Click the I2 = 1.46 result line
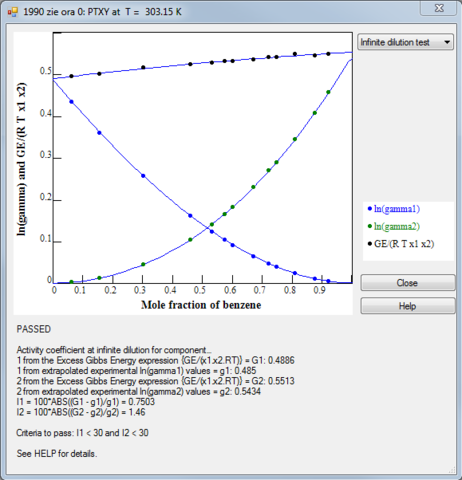 (81, 412)
